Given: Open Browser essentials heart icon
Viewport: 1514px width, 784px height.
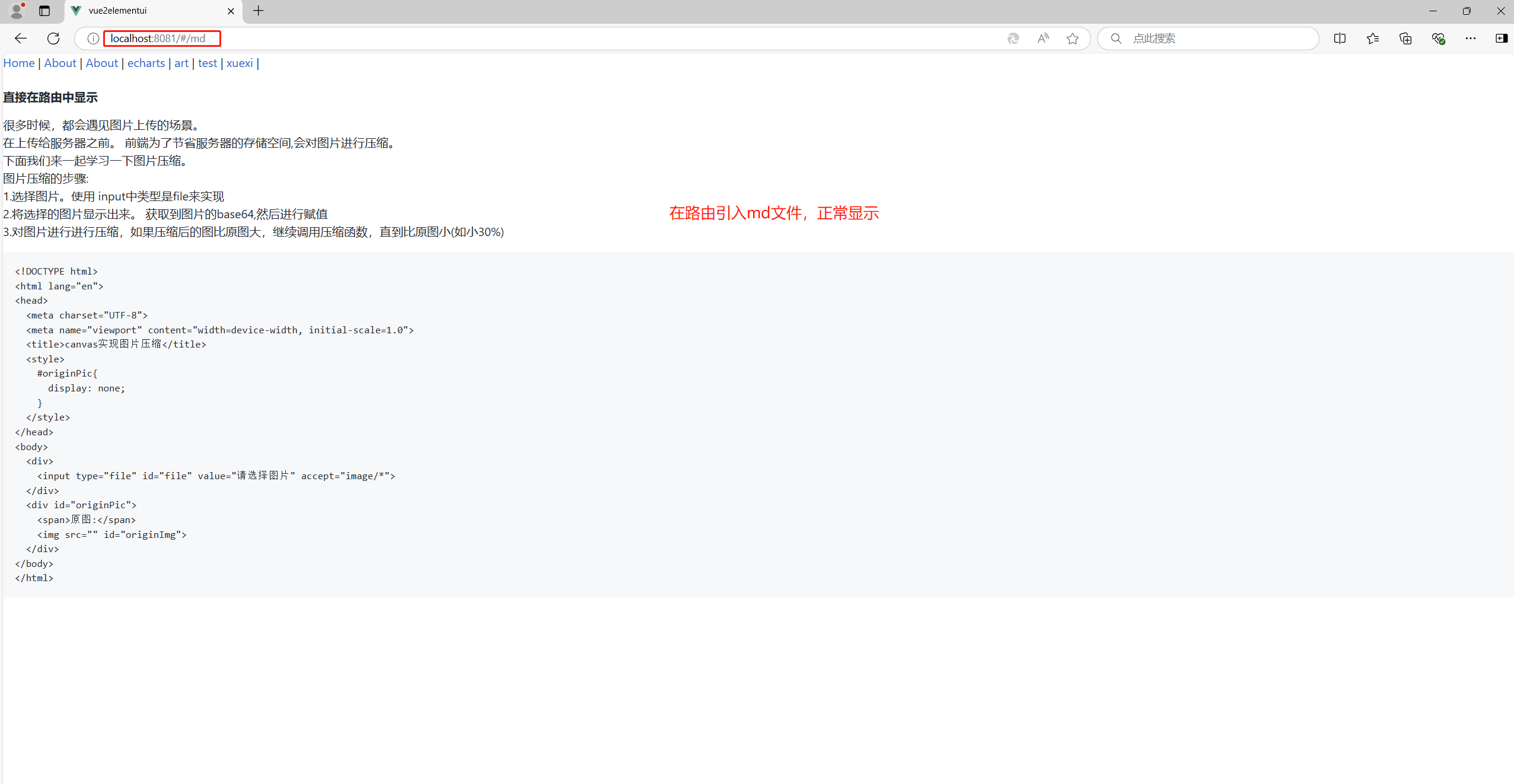Looking at the screenshot, I should [x=1437, y=38].
